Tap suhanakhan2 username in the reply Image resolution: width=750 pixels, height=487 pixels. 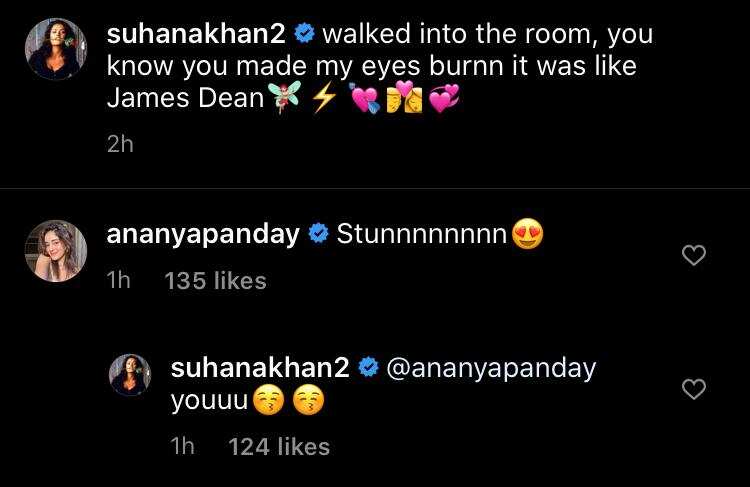click(x=260, y=368)
